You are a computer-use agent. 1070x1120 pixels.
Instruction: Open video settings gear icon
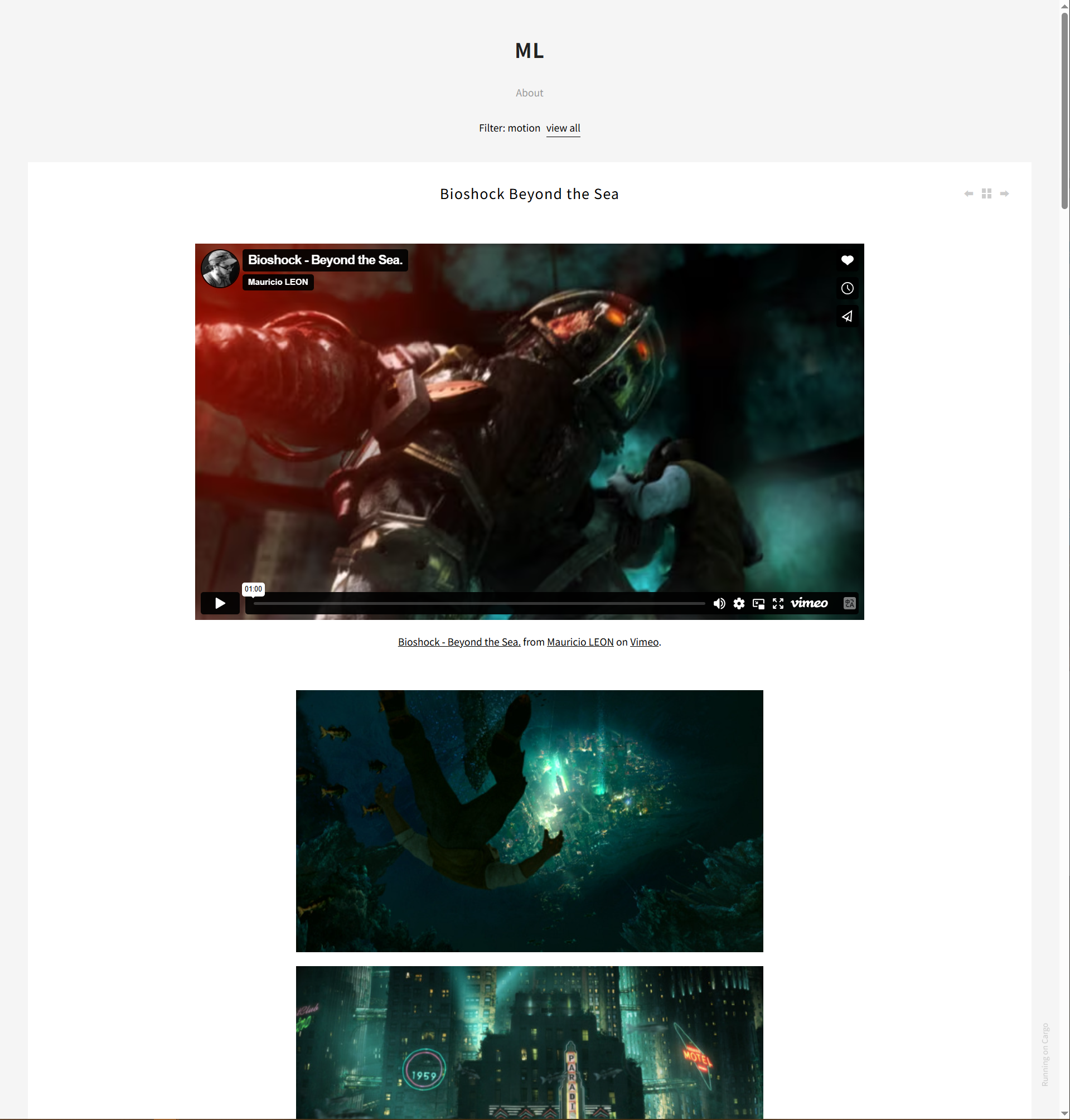739,603
